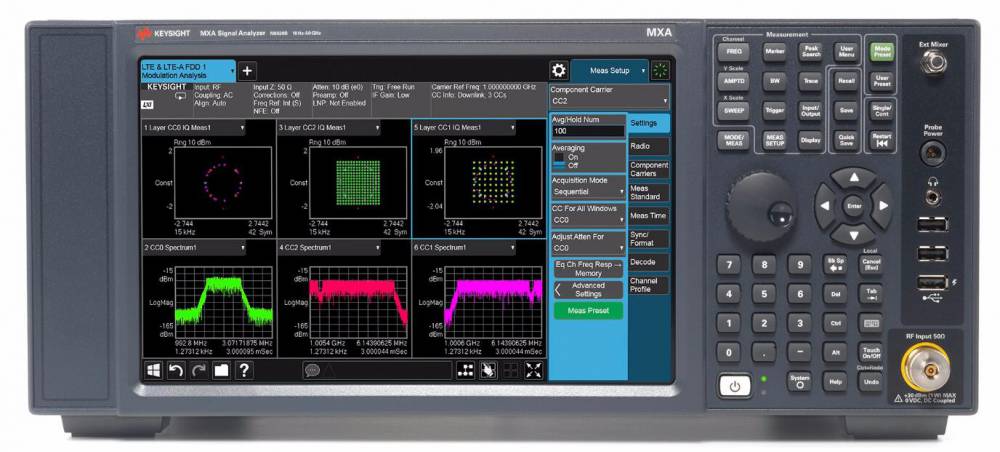The image size is (1000, 452).
Task: Select the Meas Standard side tab
Action: (649, 193)
